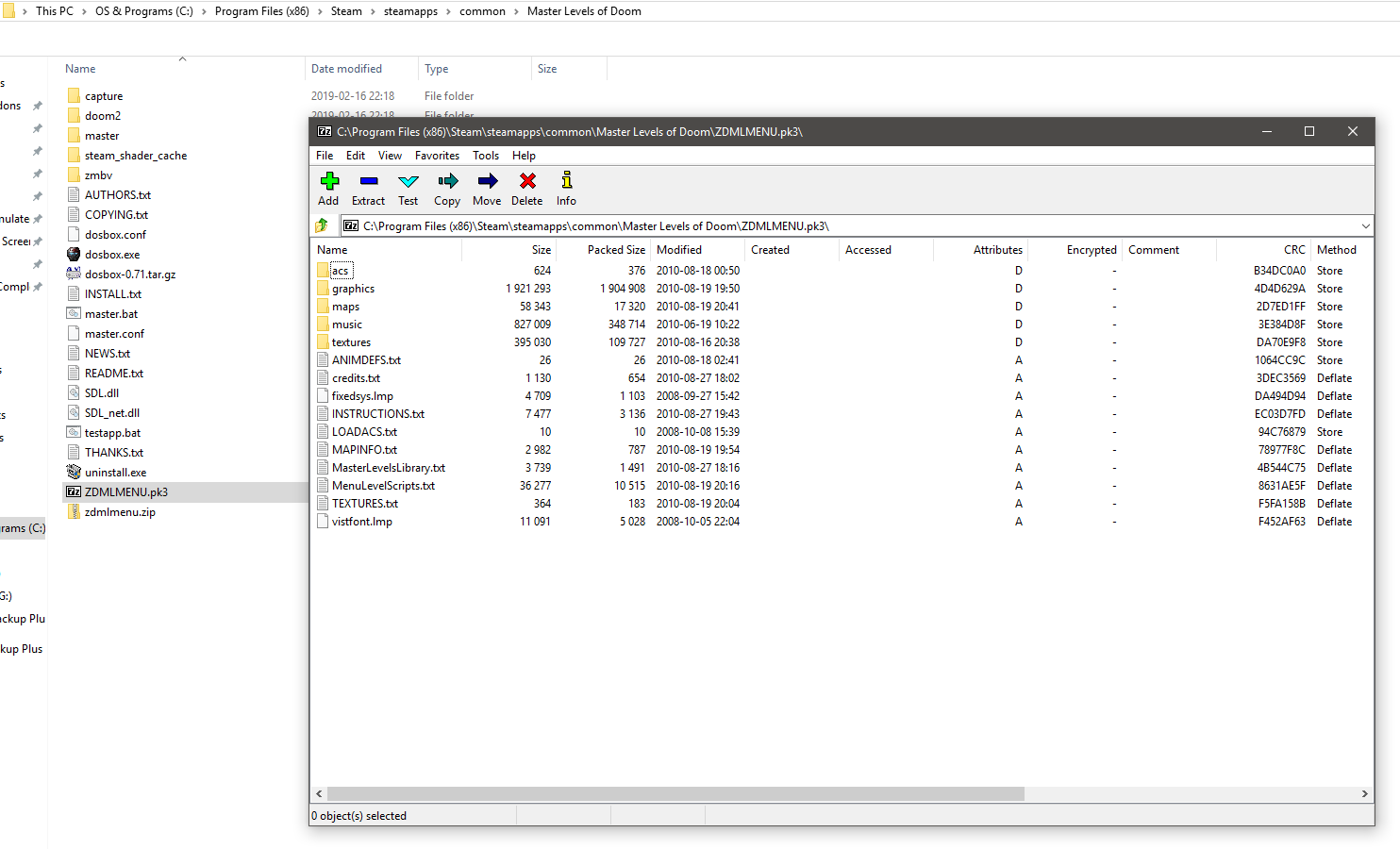Expand the 7-Zip address path dropdown
This screenshot has height=849, width=1400.
1365,226
